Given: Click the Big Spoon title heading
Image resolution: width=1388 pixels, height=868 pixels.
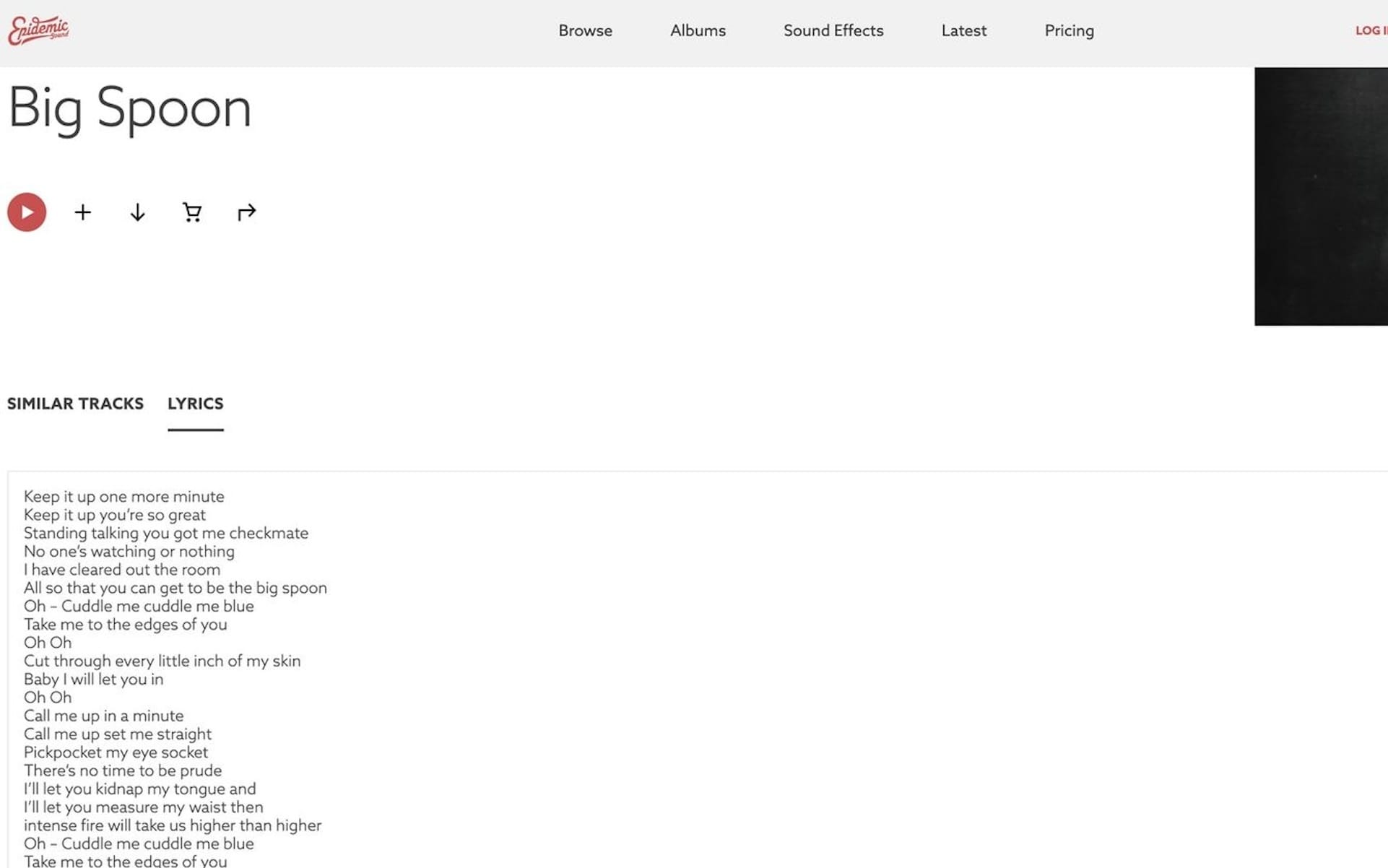Looking at the screenshot, I should 130,108.
